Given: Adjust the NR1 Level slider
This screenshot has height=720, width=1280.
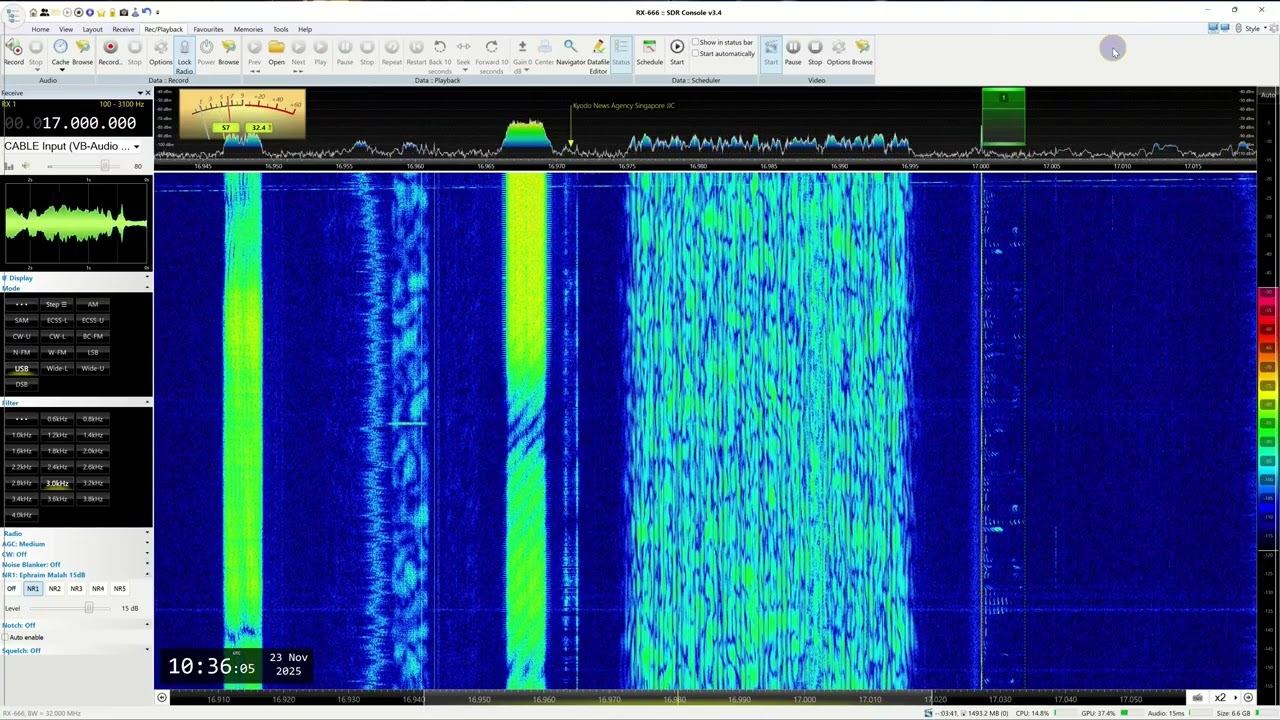Looking at the screenshot, I should (89, 608).
